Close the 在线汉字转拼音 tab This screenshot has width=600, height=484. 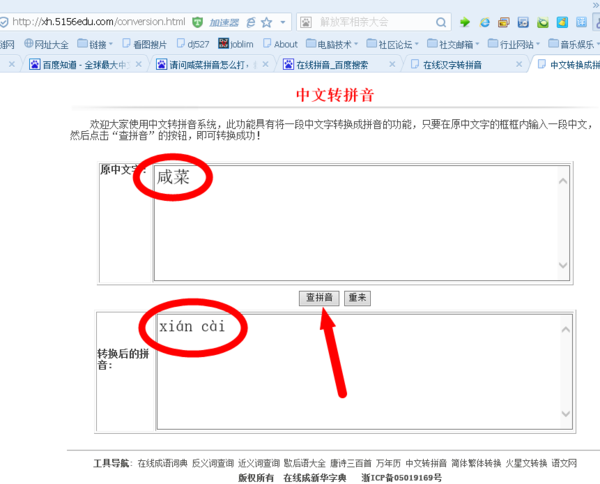(x=519, y=65)
